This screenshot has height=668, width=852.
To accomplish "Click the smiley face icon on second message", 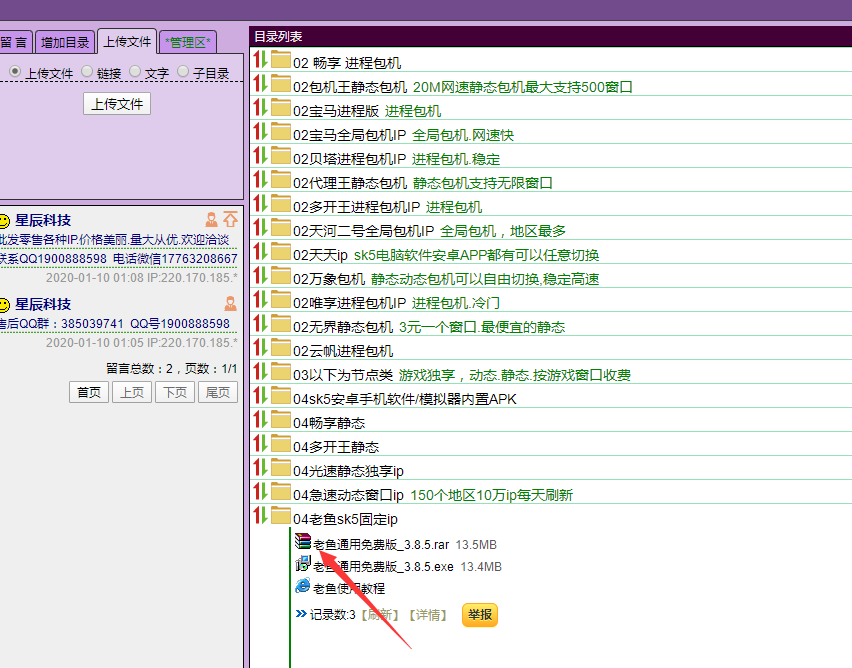I will coord(4,304).
